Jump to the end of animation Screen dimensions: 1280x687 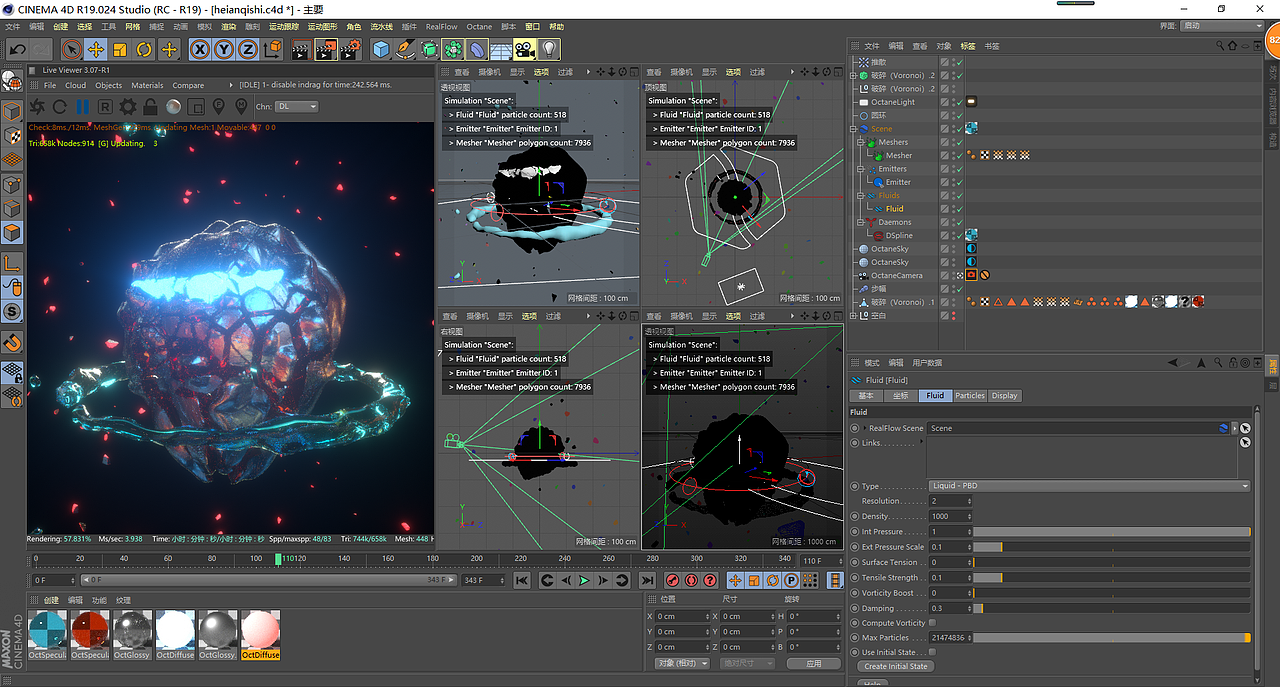click(x=647, y=580)
